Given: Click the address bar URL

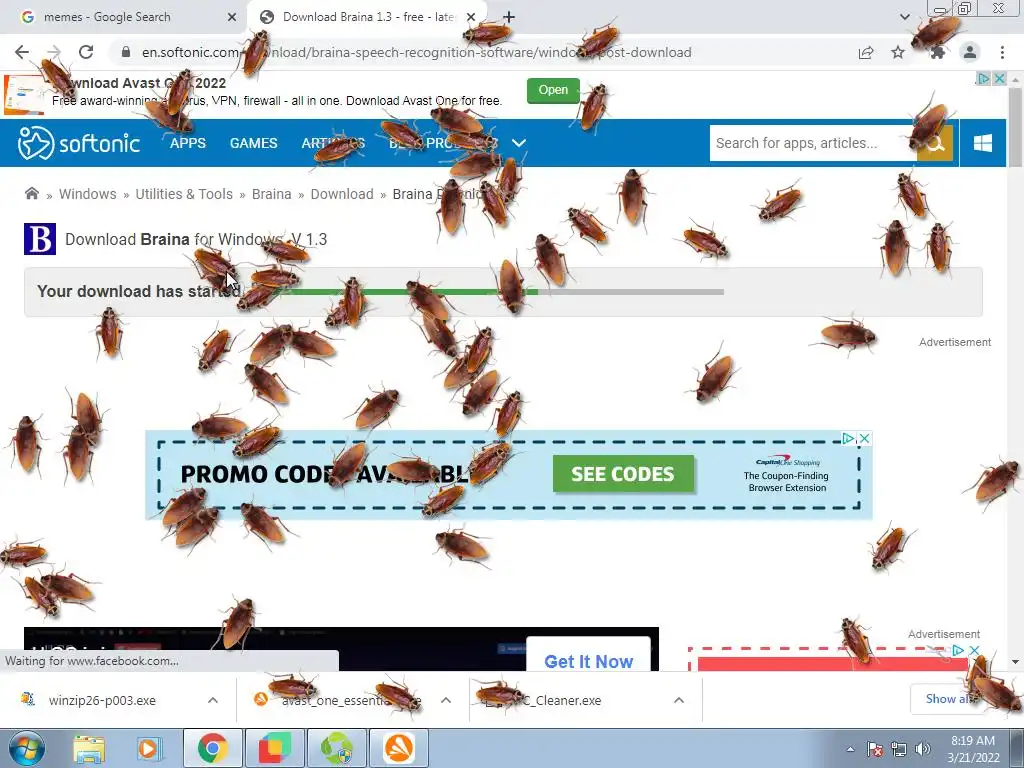Looking at the screenshot, I should coord(417,52).
